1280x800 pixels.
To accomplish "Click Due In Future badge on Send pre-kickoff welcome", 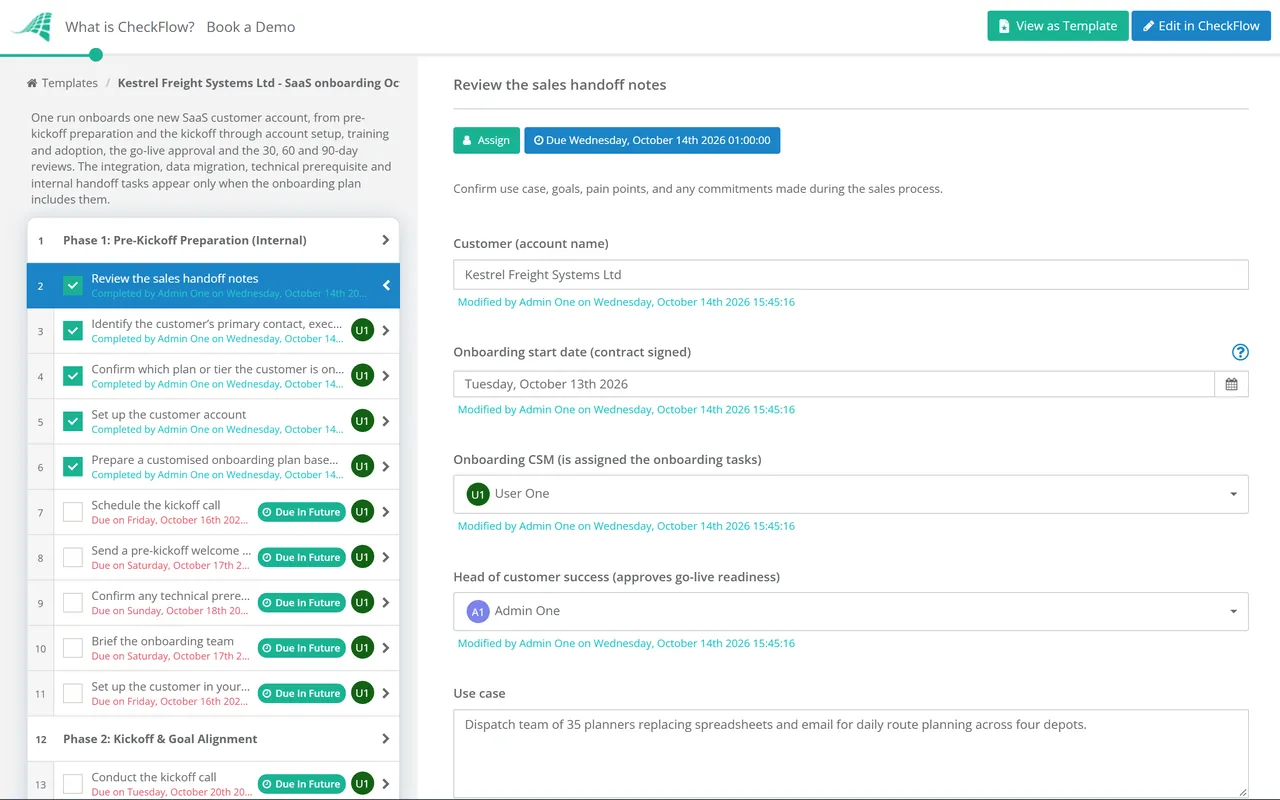I will point(301,557).
